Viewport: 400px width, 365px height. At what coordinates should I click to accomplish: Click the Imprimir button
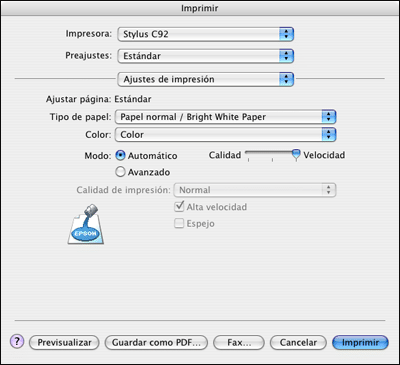tap(360, 342)
